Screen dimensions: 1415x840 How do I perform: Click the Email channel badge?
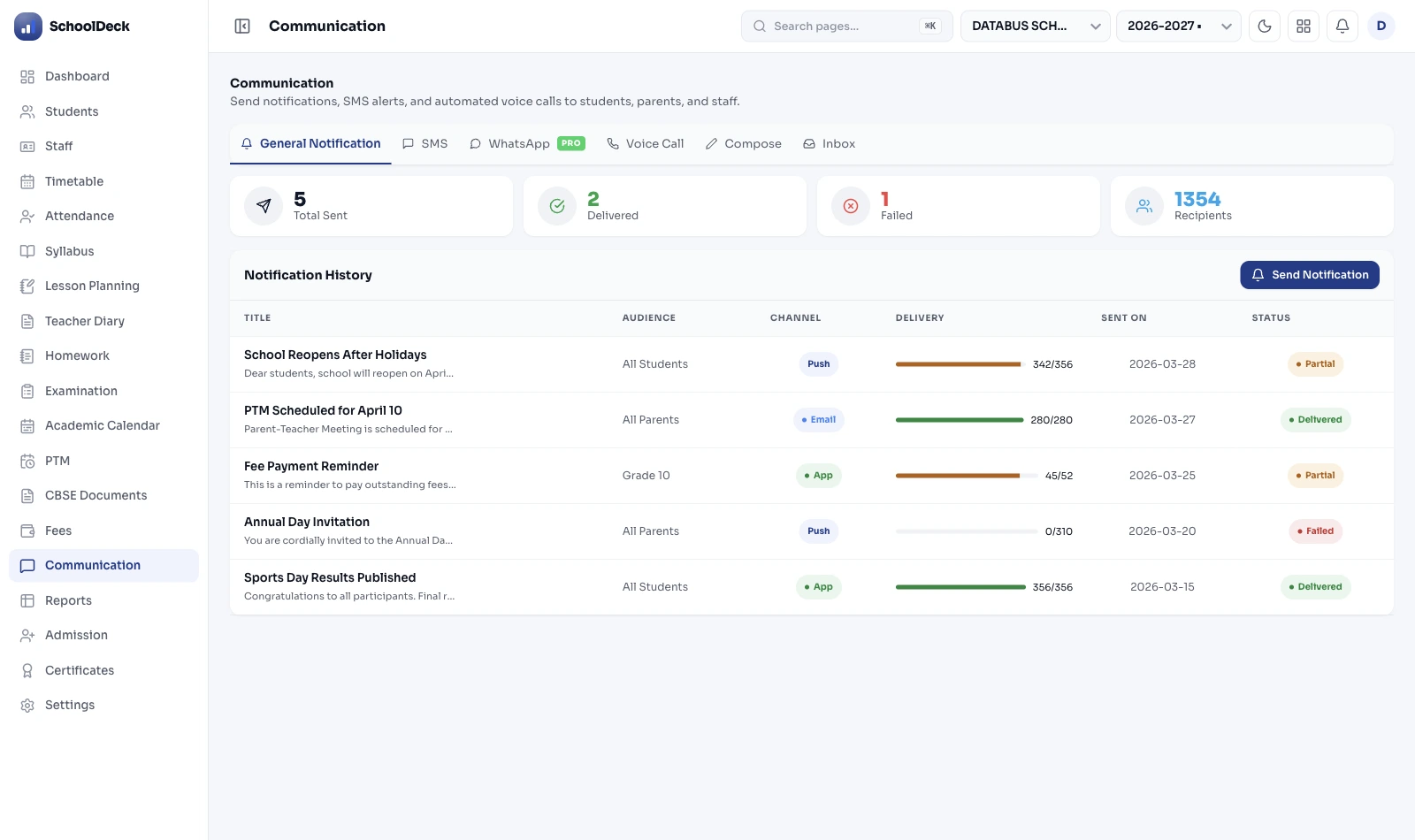(x=819, y=420)
